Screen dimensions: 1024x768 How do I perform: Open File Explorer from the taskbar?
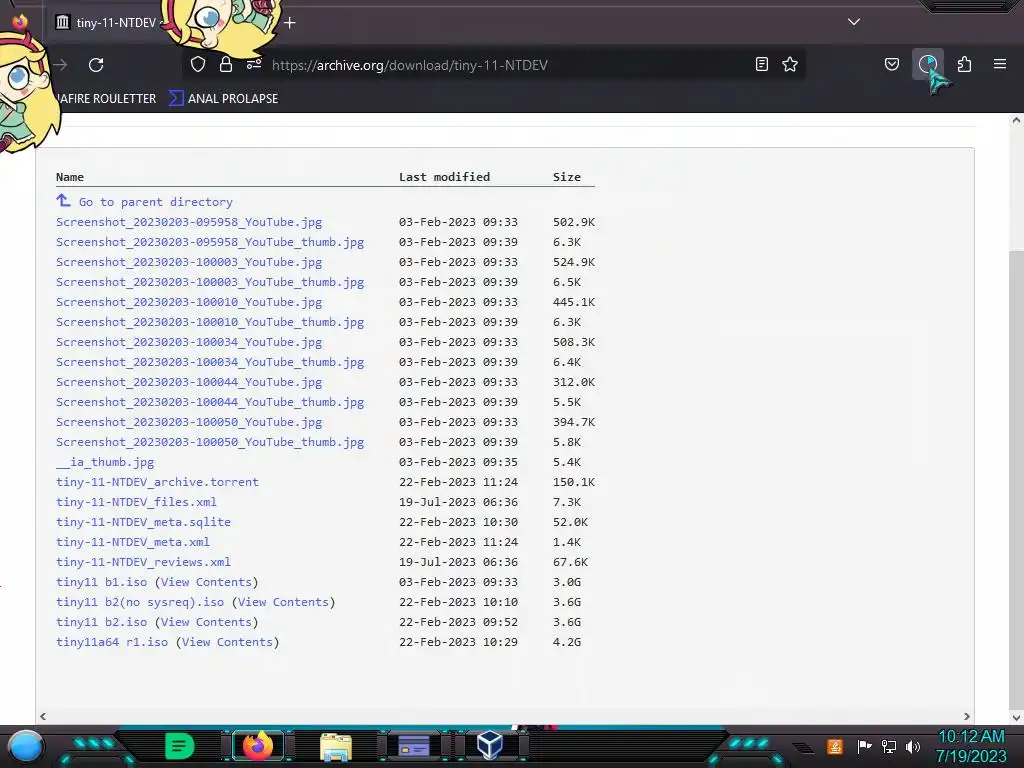pyautogui.click(x=336, y=747)
